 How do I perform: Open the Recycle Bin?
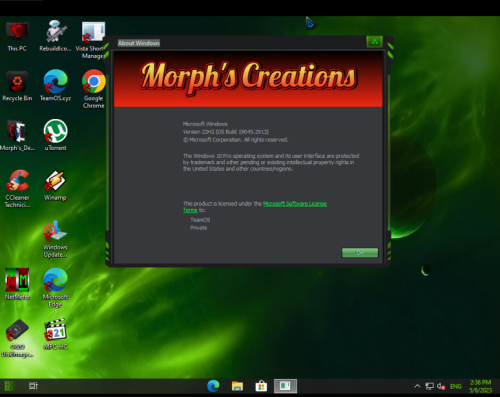click(17, 86)
